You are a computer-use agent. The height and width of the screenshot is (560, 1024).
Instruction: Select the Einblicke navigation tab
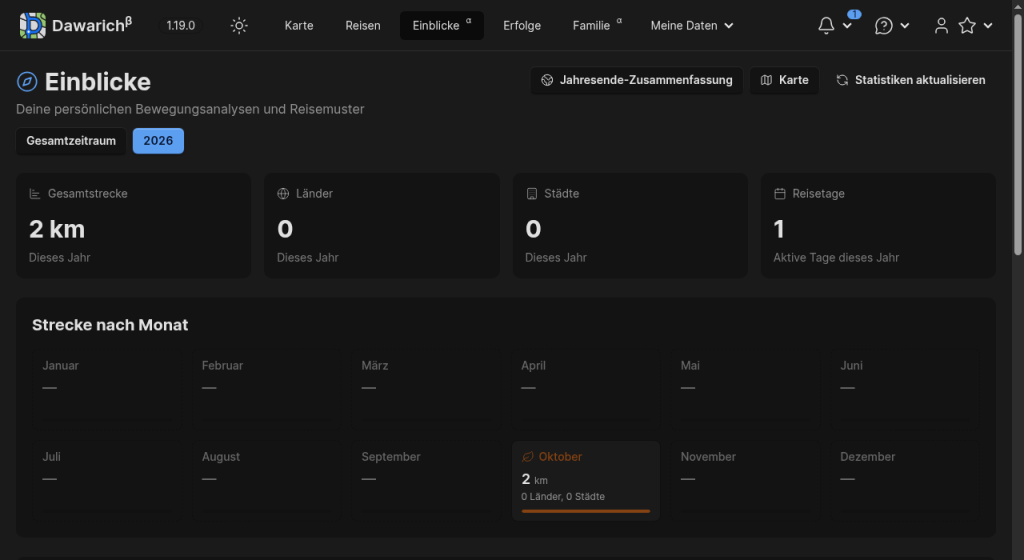coord(441,25)
